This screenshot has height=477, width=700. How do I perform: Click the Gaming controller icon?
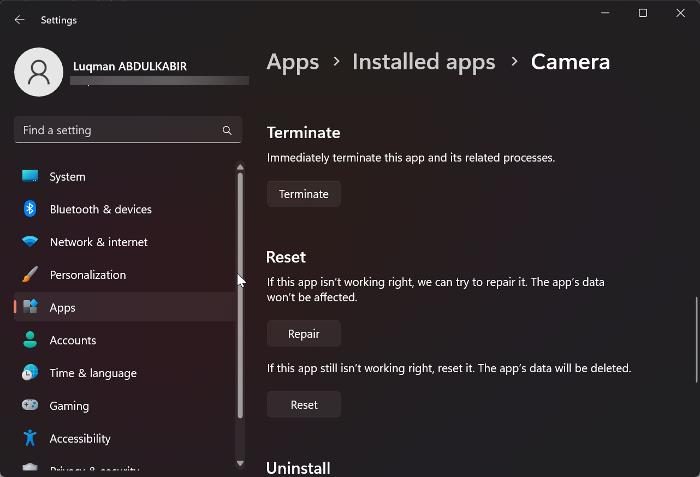point(30,406)
